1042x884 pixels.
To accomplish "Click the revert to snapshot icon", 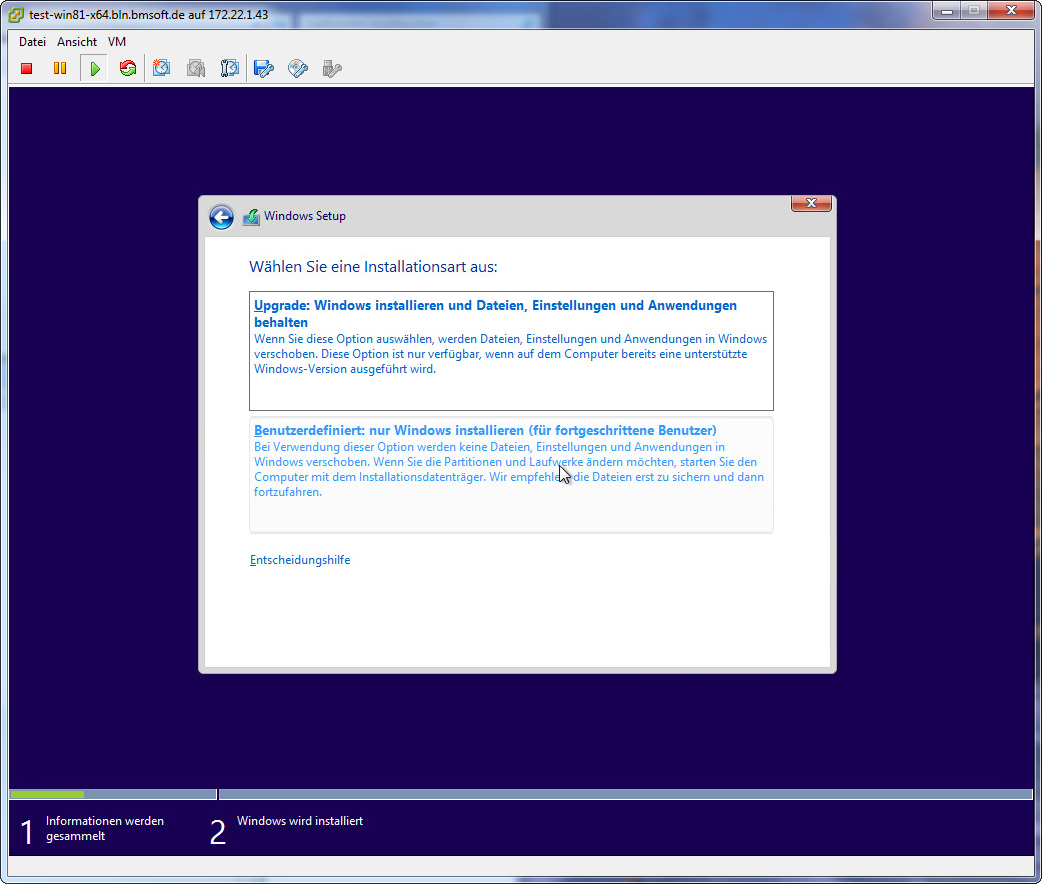I will click(196, 69).
